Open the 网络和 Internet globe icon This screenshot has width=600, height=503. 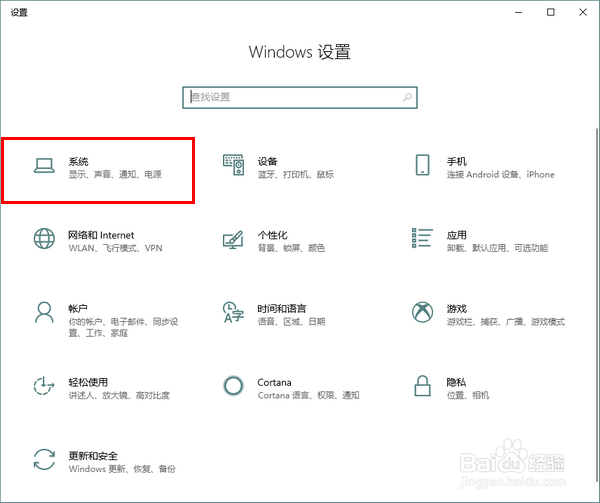click(44, 239)
